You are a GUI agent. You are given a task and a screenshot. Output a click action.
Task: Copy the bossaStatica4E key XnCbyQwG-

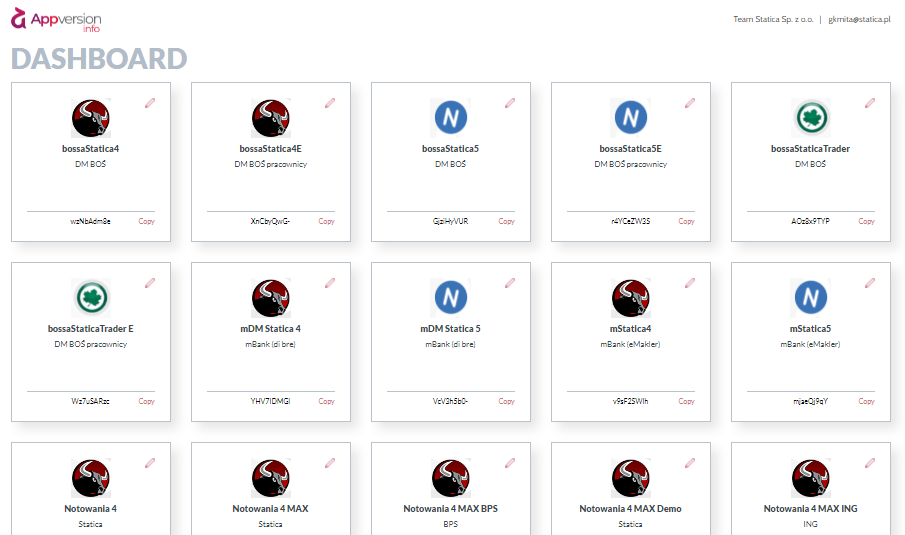coord(327,221)
